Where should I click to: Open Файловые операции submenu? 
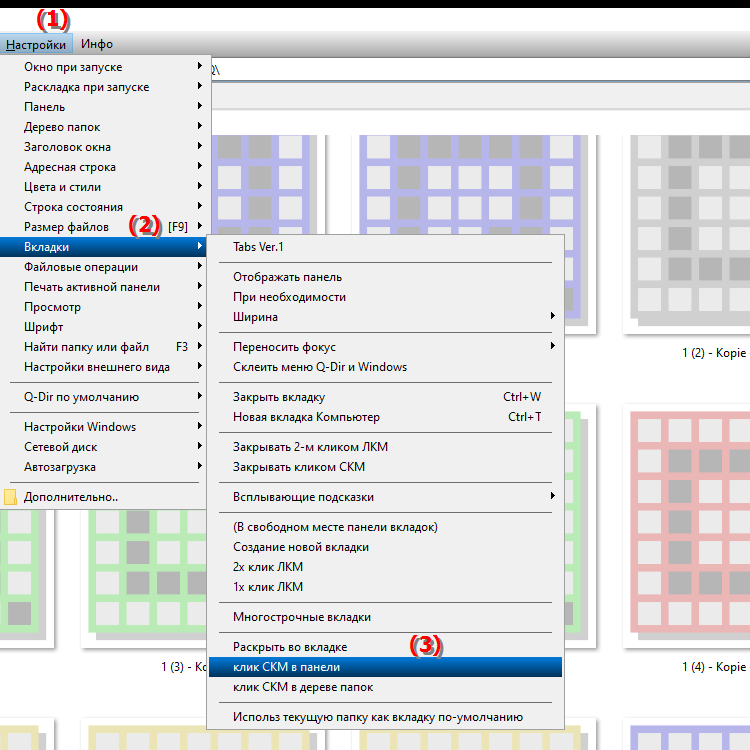[104, 267]
